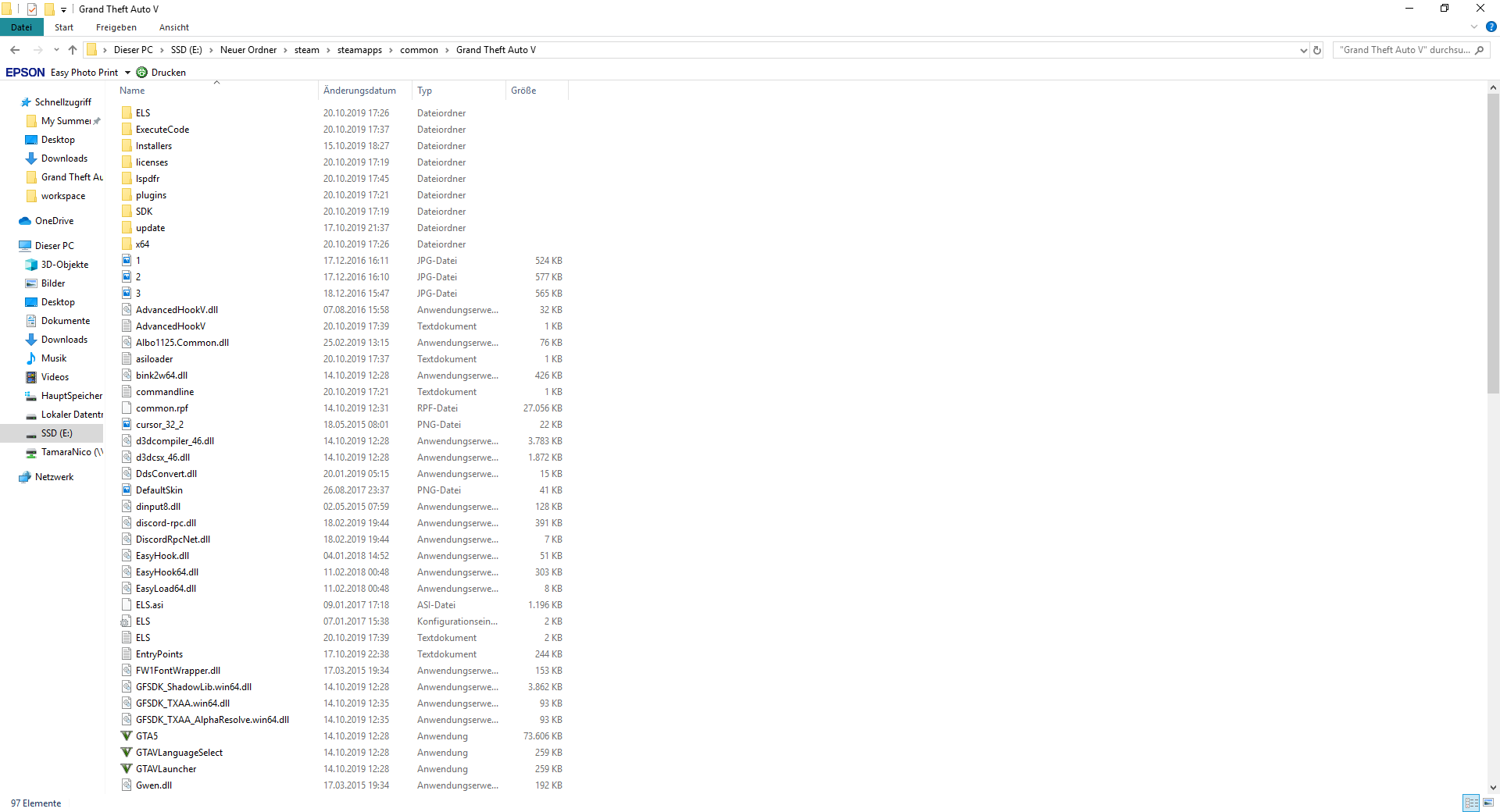Expand the ribbon with the chevron
The image size is (1500, 812).
click(x=1474, y=27)
